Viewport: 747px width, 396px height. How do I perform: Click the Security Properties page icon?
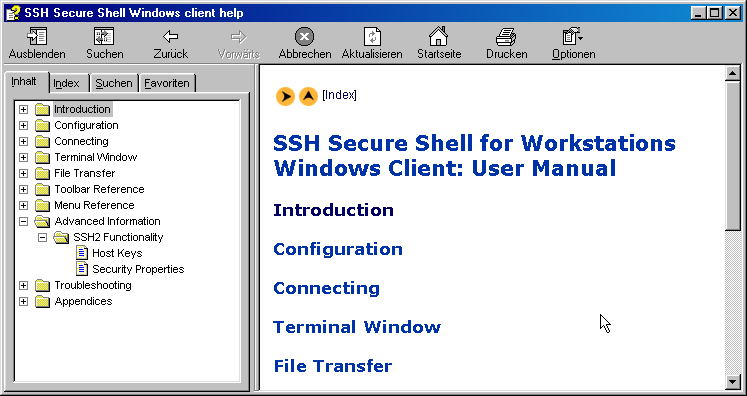tap(82, 269)
